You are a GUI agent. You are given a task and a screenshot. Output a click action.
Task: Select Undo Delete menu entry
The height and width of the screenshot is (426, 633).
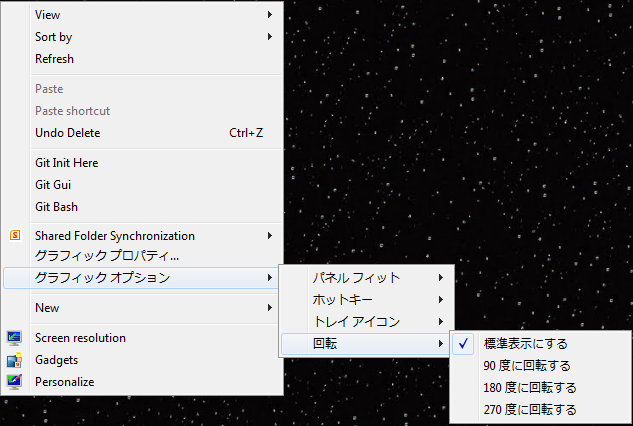point(142,133)
